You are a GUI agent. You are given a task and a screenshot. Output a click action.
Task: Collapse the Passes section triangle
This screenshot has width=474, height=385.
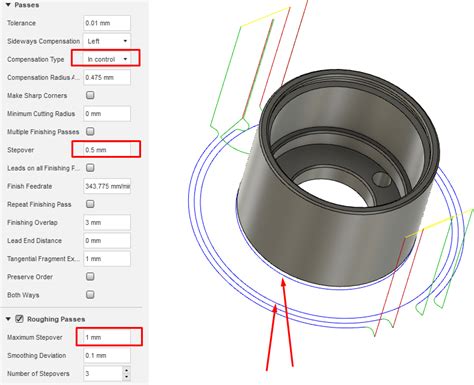8,5
